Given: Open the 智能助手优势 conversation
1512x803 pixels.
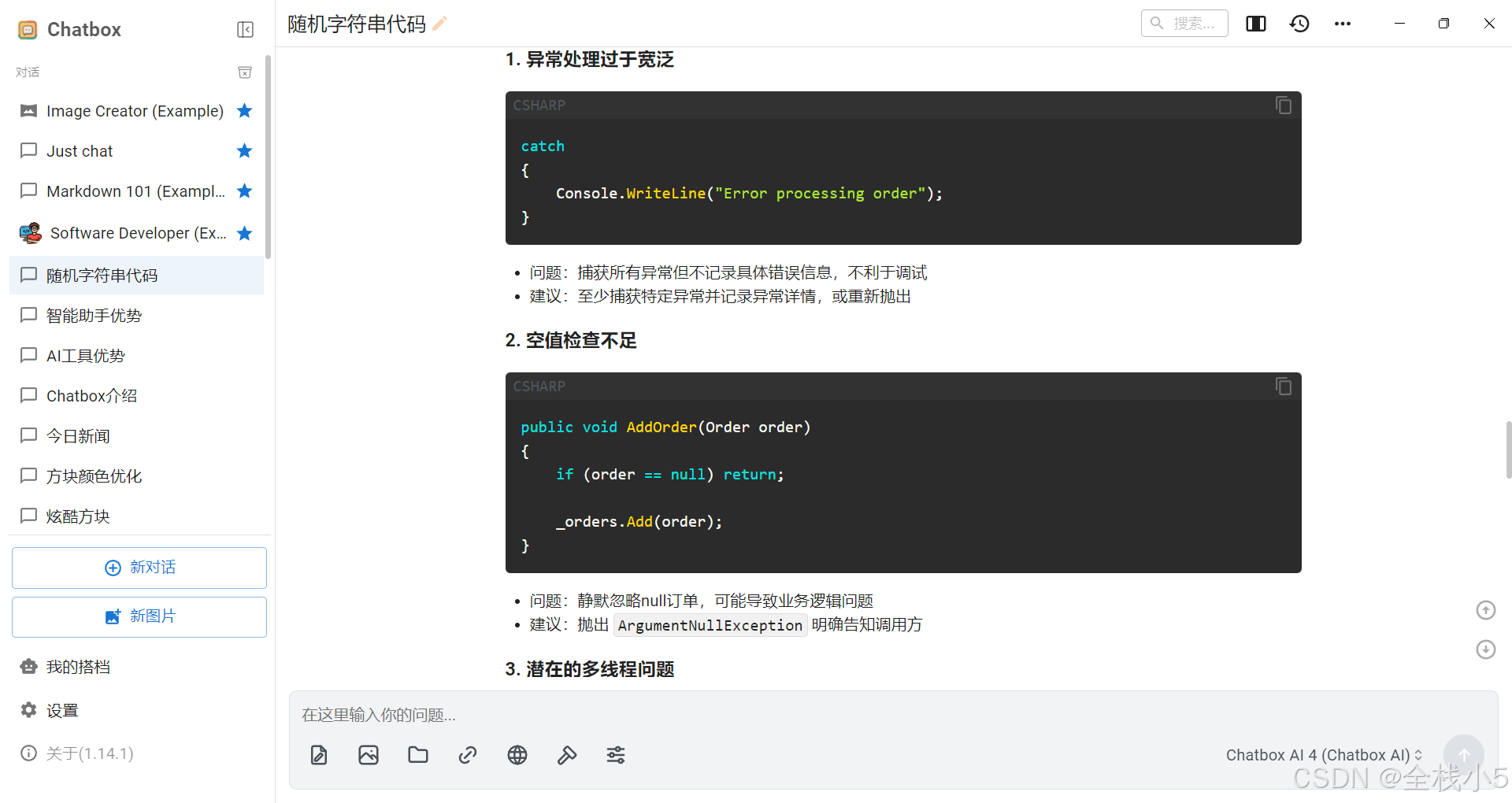Looking at the screenshot, I should pos(136,315).
